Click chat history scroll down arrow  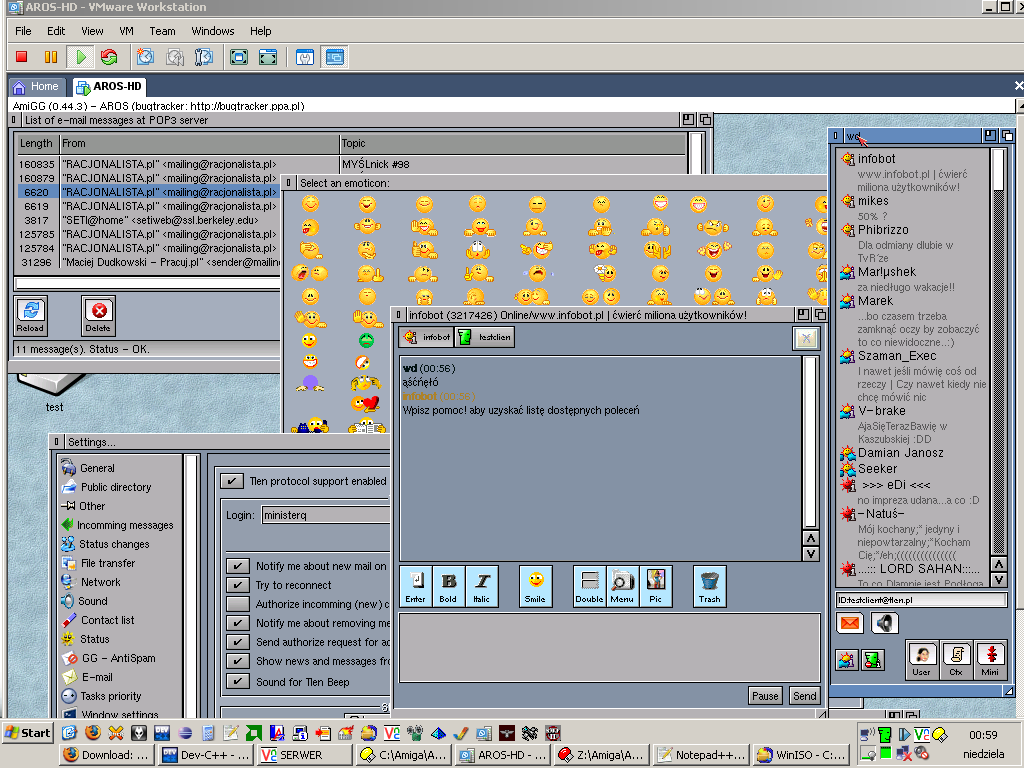point(810,554)
